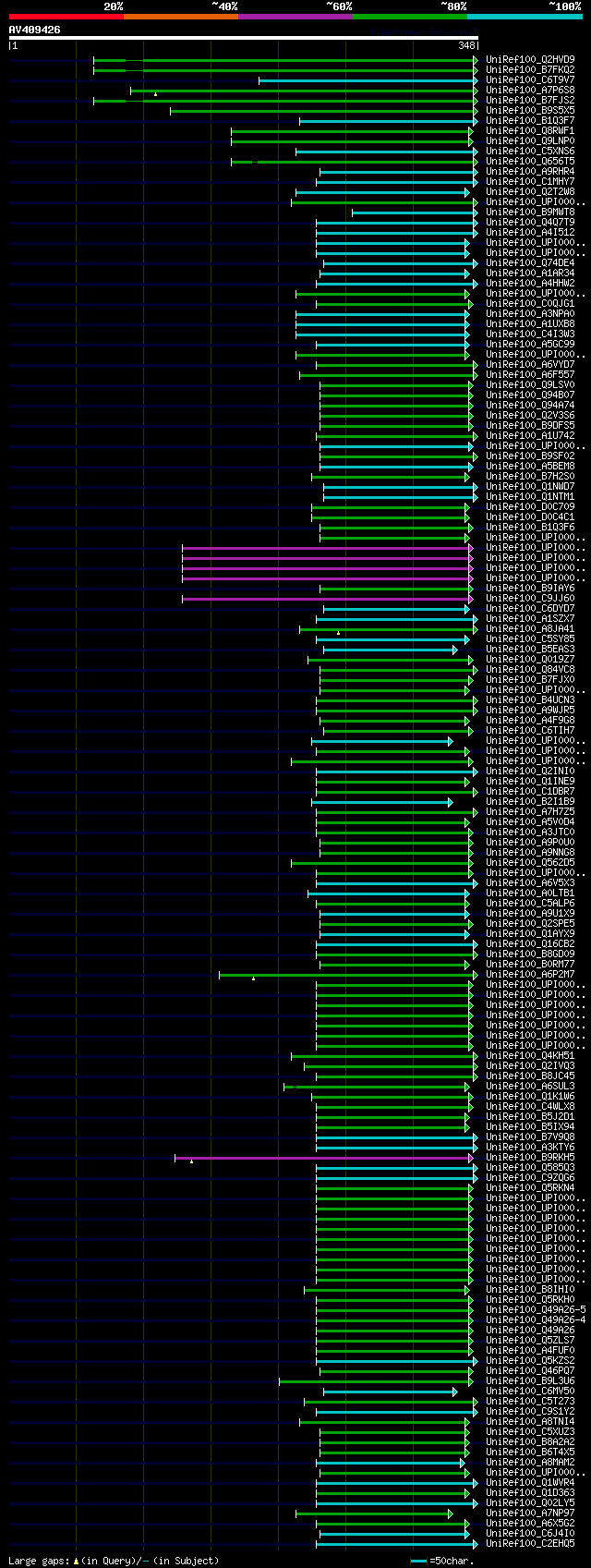591x1568 pixels.
Task: Select the query name AV409426
Action: [34, 30]
